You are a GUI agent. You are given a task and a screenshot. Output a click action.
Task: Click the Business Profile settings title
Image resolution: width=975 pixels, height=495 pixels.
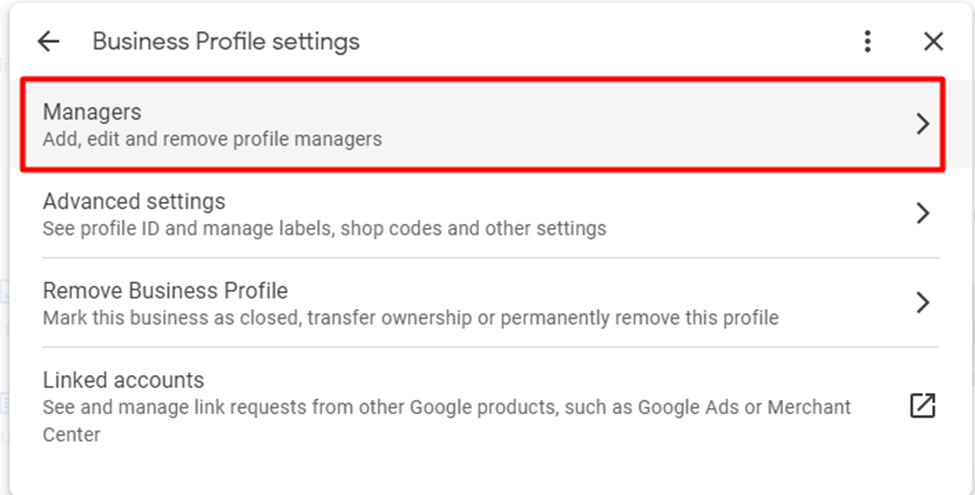(226, 42)
